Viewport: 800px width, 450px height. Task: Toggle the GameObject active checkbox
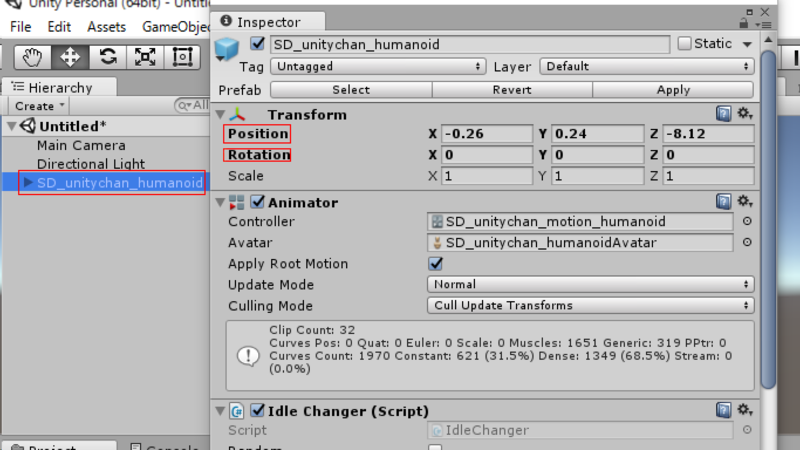[258, 44]
